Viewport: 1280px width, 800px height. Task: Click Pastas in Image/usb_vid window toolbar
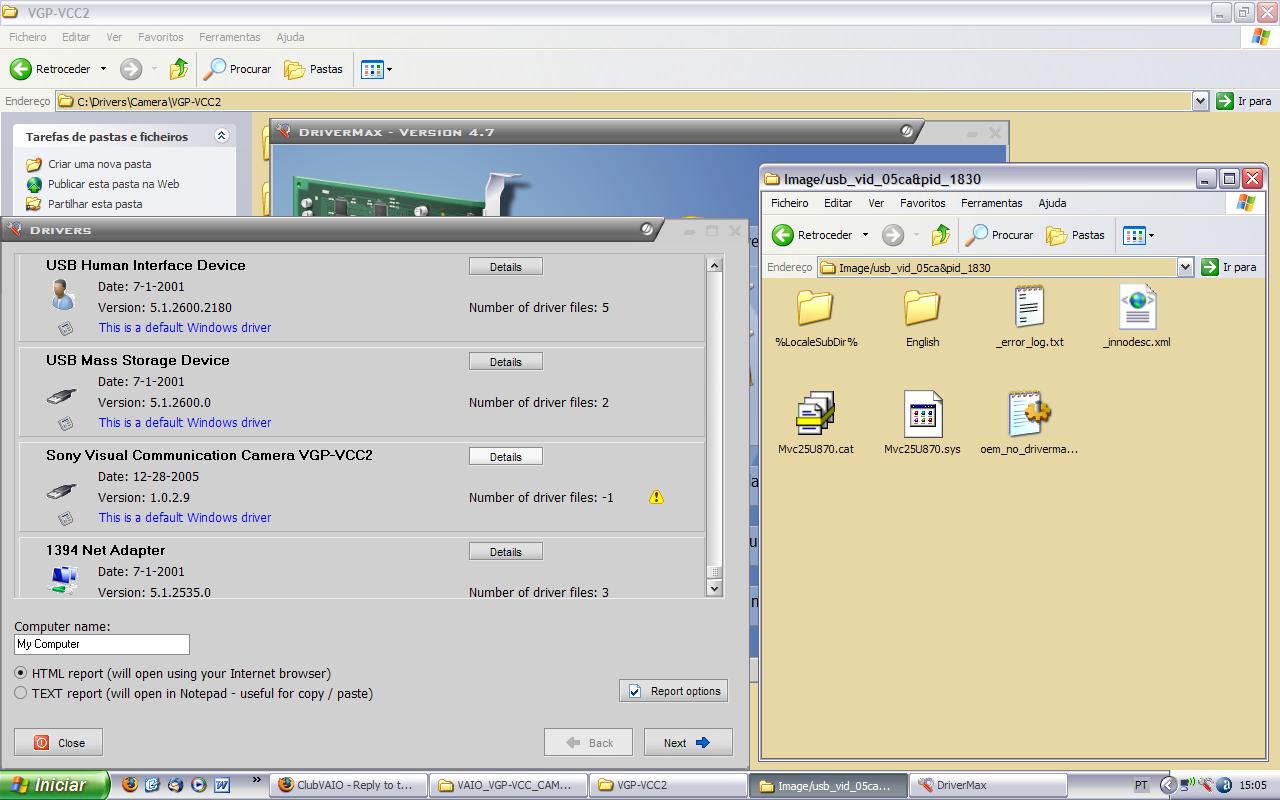[1075, 235]
